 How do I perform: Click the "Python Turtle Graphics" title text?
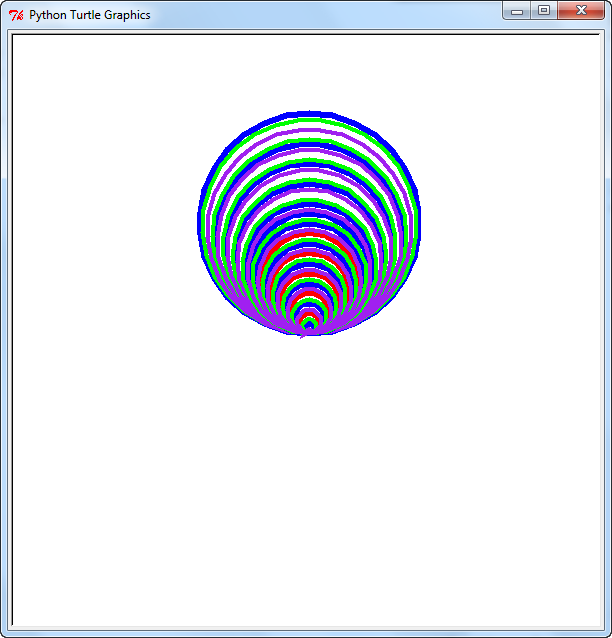(x=90, y=15)
